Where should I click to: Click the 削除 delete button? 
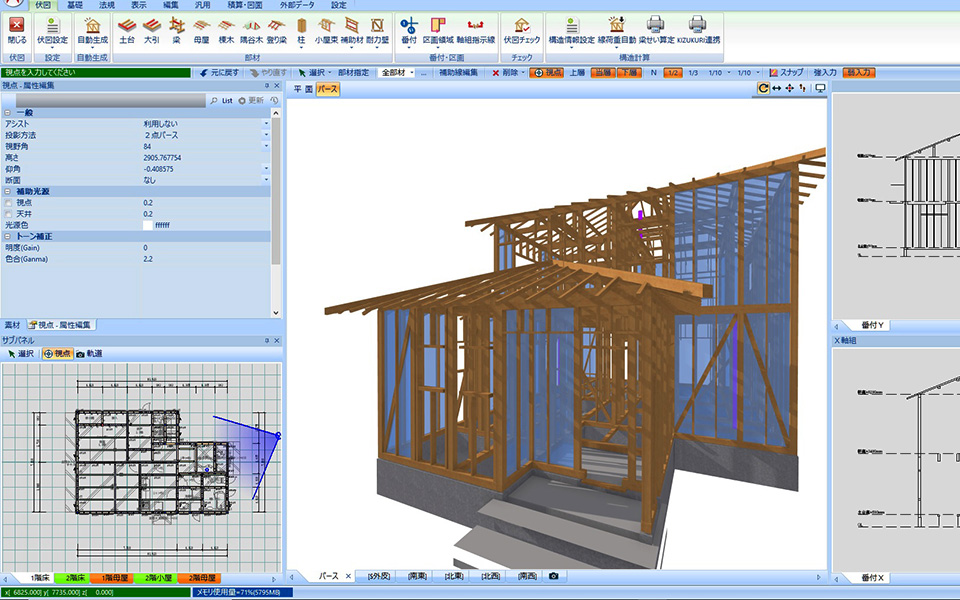pos(506,73)
